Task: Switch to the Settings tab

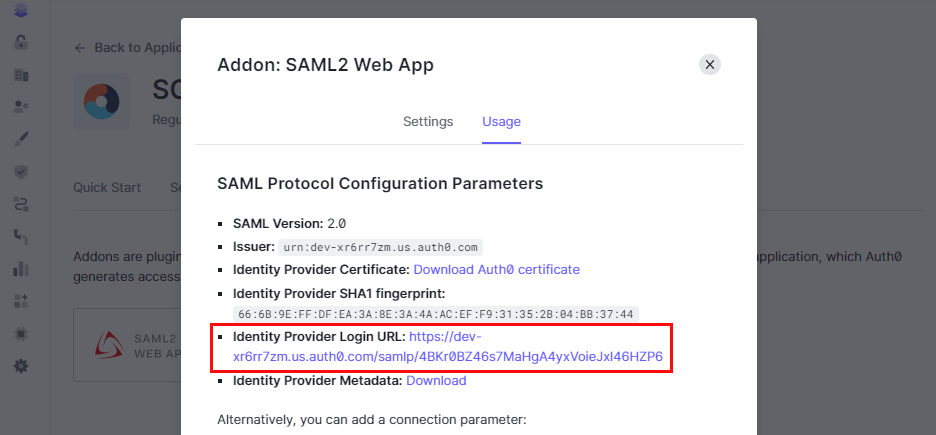Action: point(428,122)
